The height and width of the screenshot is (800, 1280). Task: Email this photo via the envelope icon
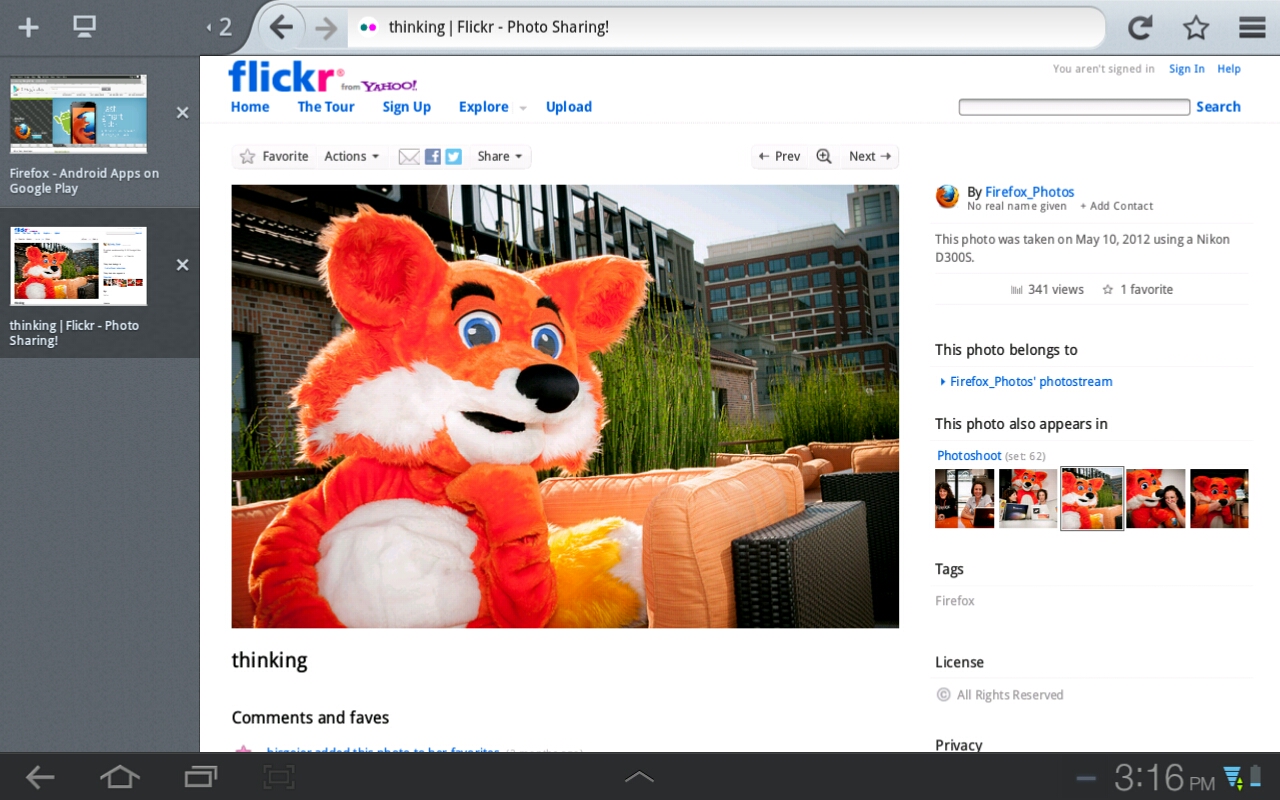[409, 156]
